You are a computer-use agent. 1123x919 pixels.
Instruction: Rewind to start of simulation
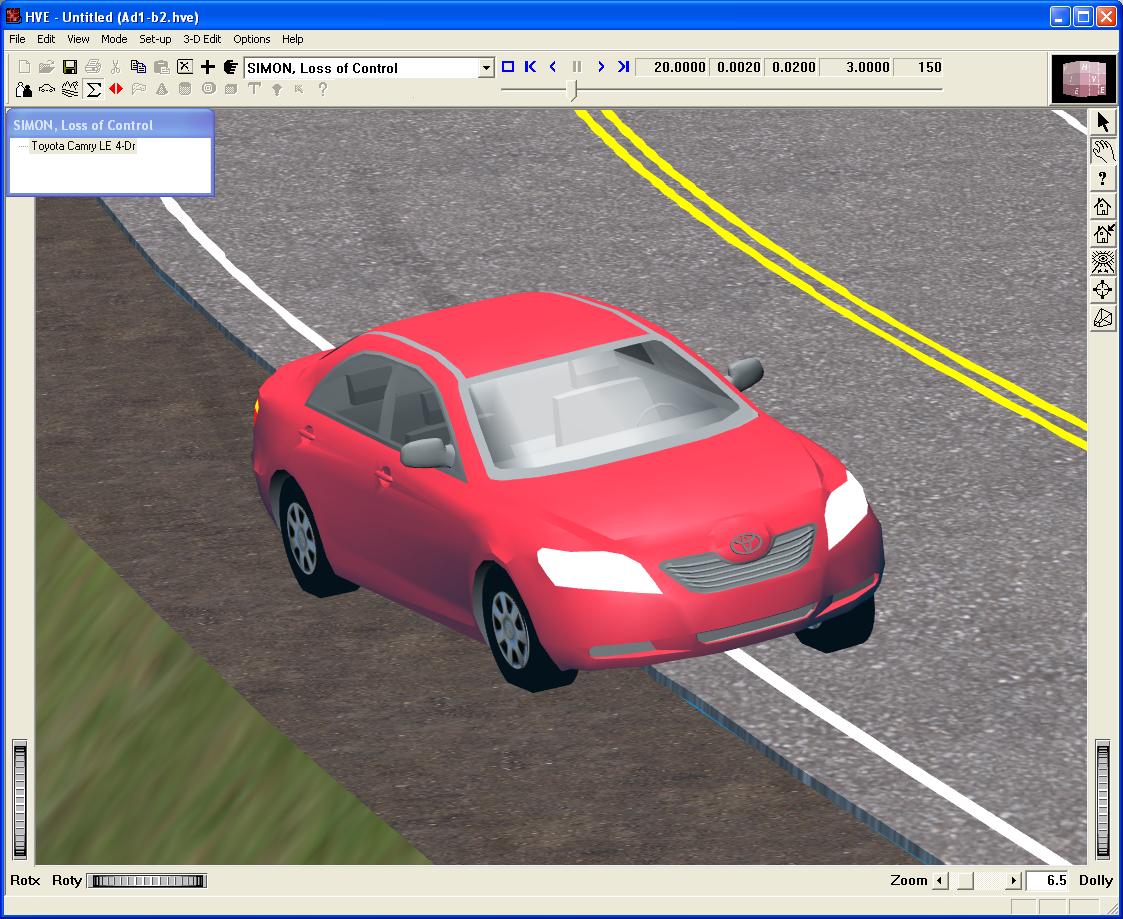tap(530, 67)
